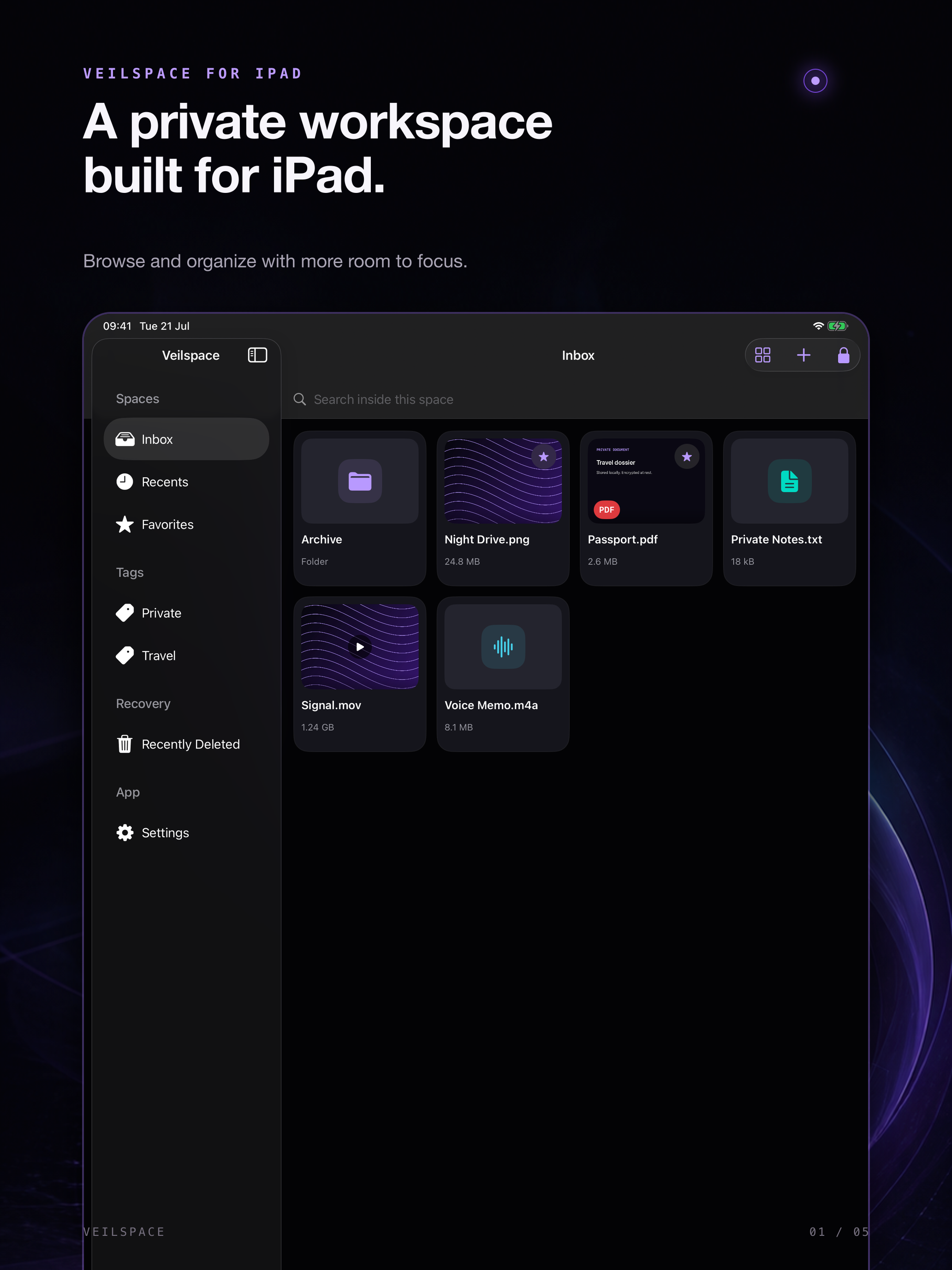Screen dimensions: 952x1270
Task: Click the red PDF badge on Passport.pdf
Action: [607, 510]
